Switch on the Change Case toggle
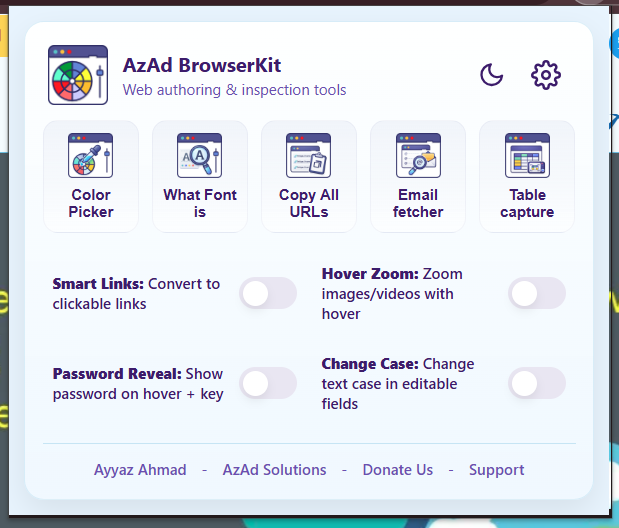This screenshot has height=528, width=619. [537, 383]
